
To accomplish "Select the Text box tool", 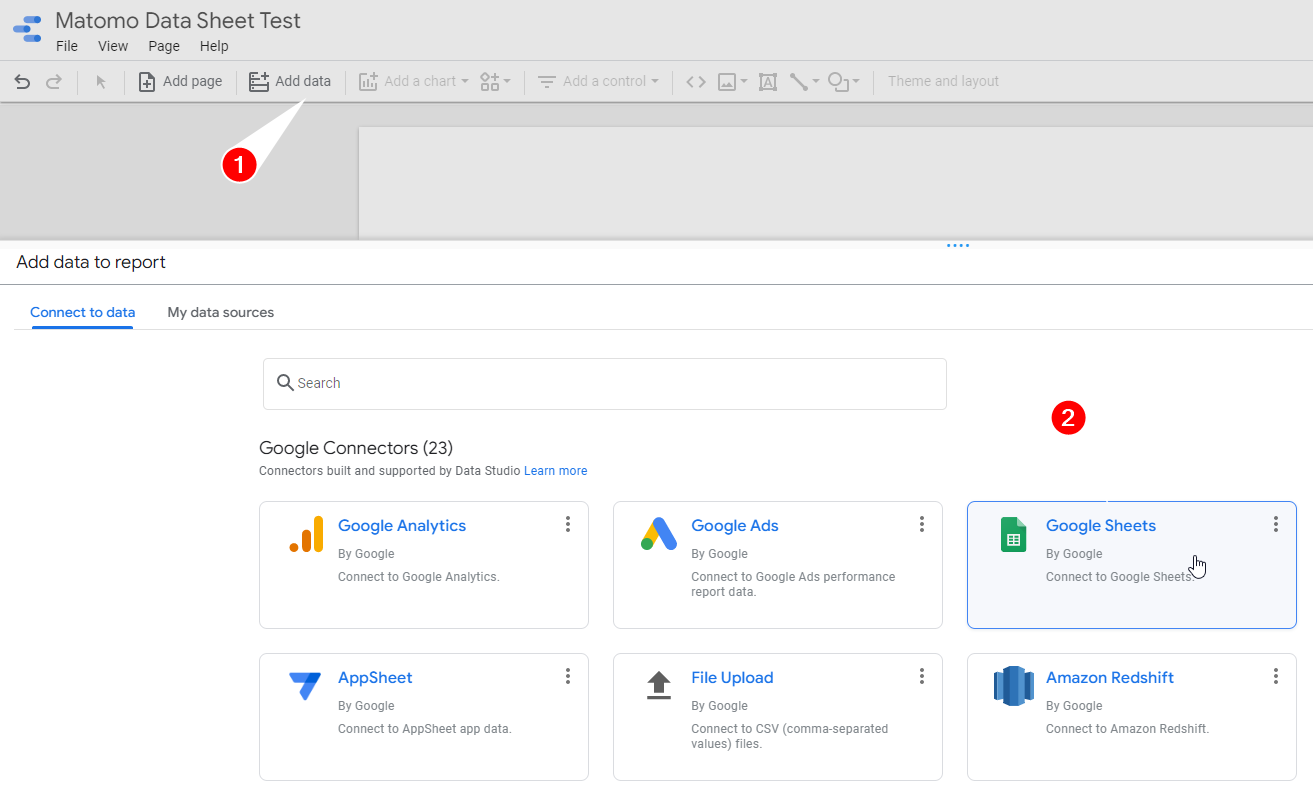I will [x=768, y=82].
